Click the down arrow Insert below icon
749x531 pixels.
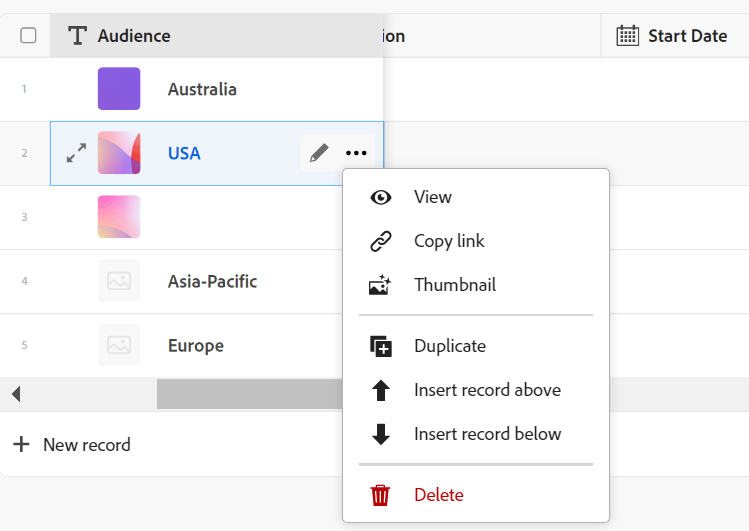380,434
